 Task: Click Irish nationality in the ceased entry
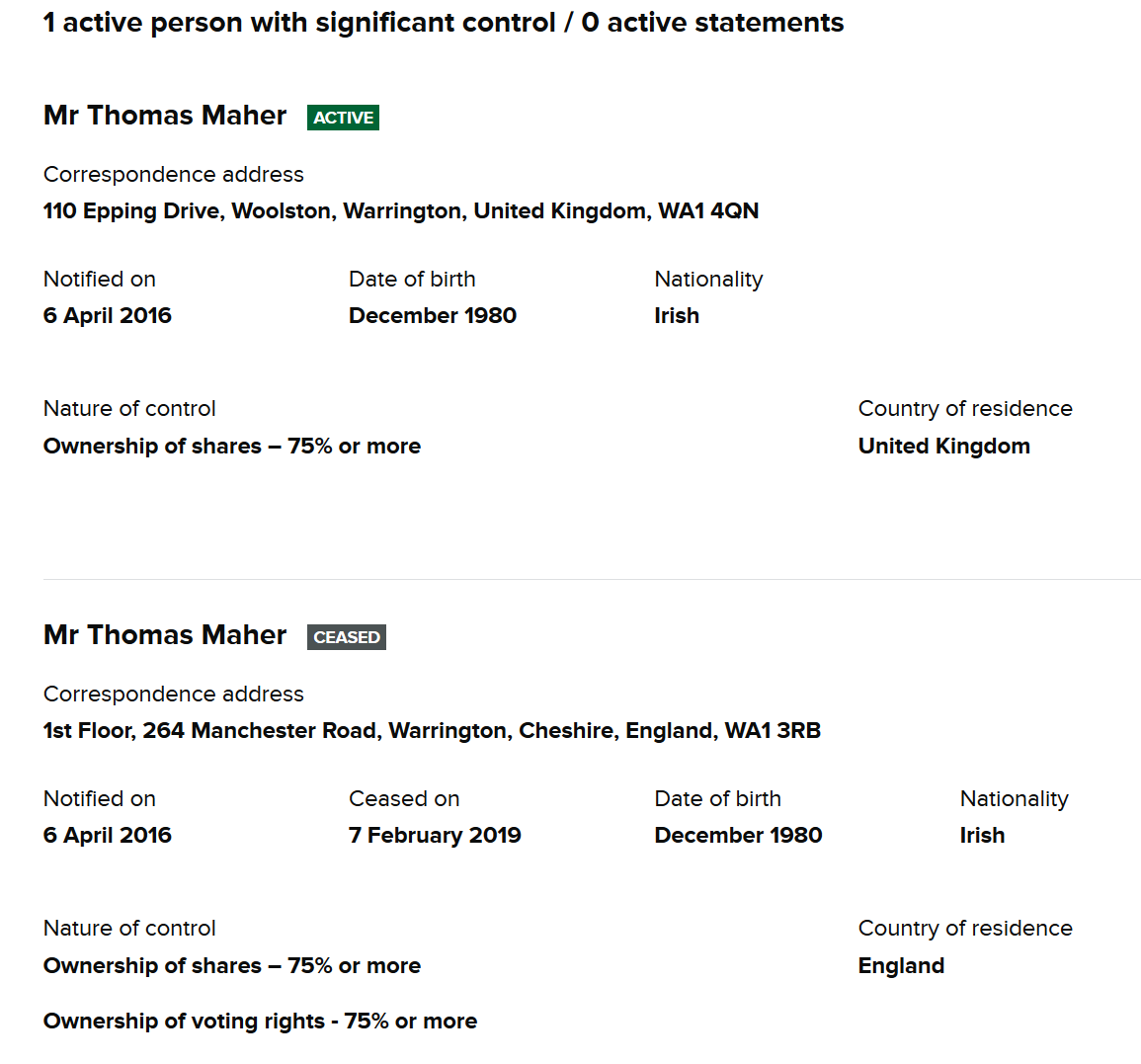click(982, 836)
